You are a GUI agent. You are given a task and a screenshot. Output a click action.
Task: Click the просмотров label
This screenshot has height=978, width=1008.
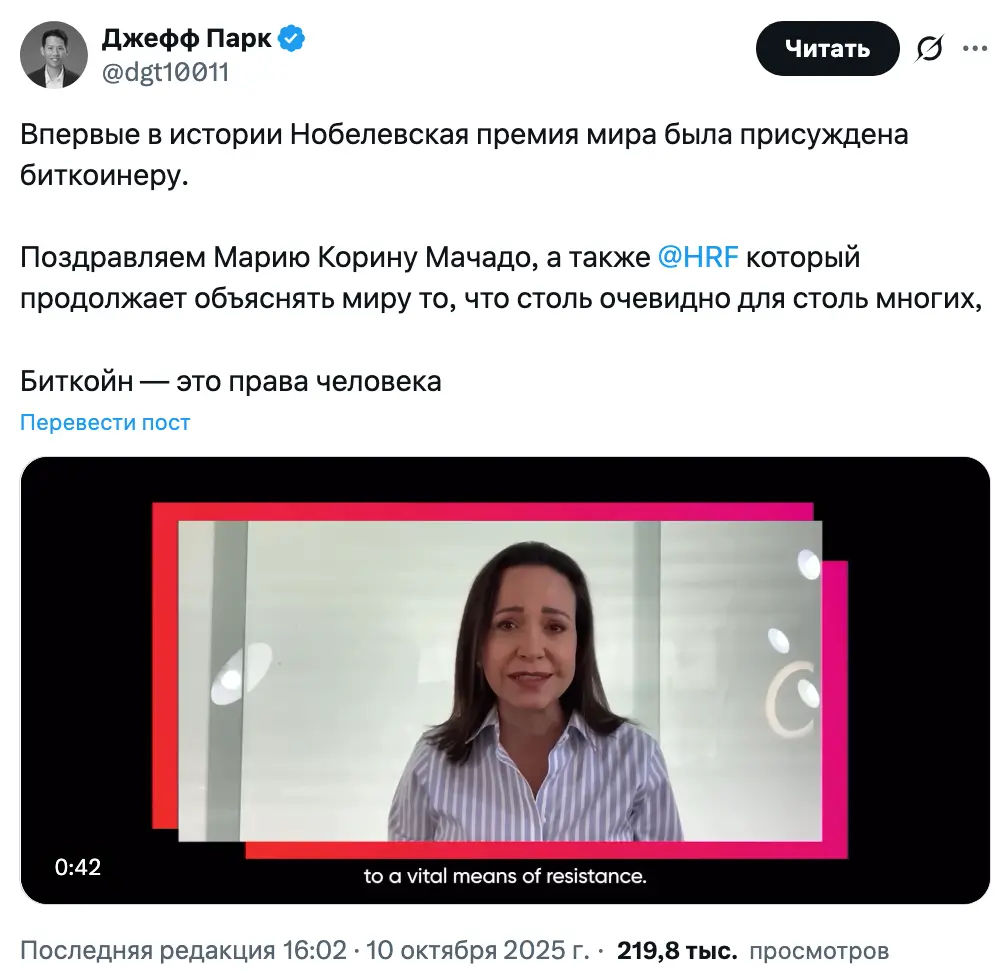pos(819,950)
